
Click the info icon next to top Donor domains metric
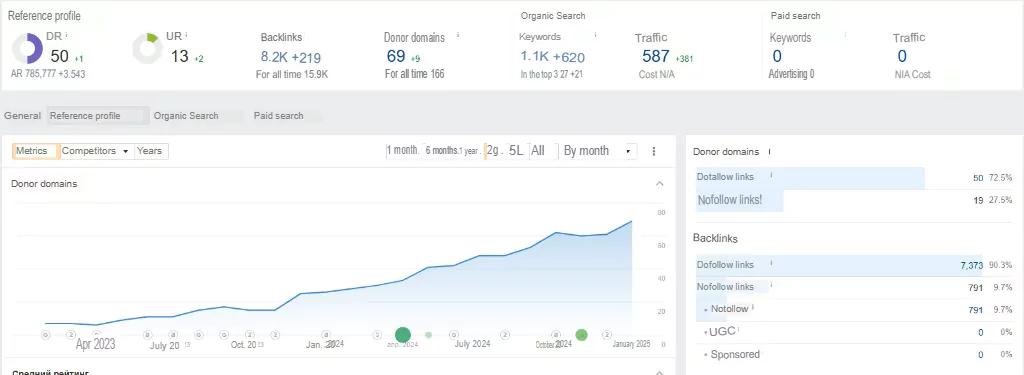coord(458,35)
